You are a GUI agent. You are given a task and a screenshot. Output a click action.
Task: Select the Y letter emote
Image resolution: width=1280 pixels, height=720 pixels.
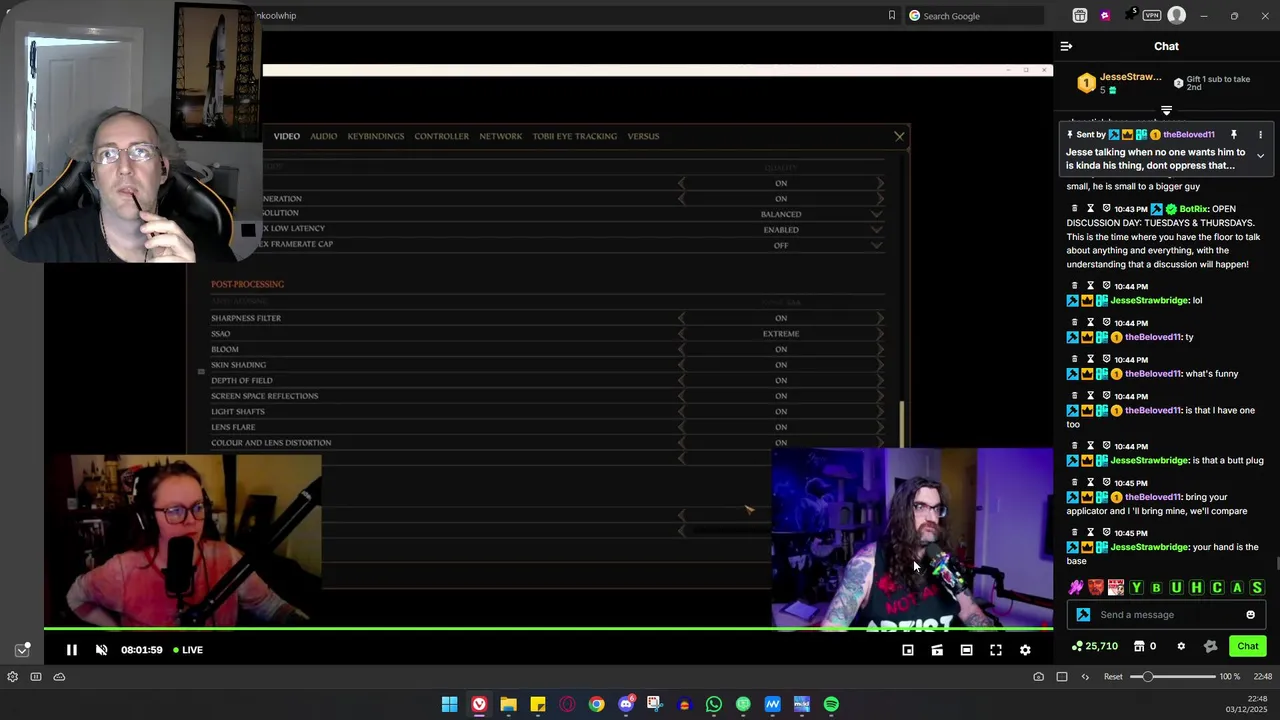pos(1136,588)
